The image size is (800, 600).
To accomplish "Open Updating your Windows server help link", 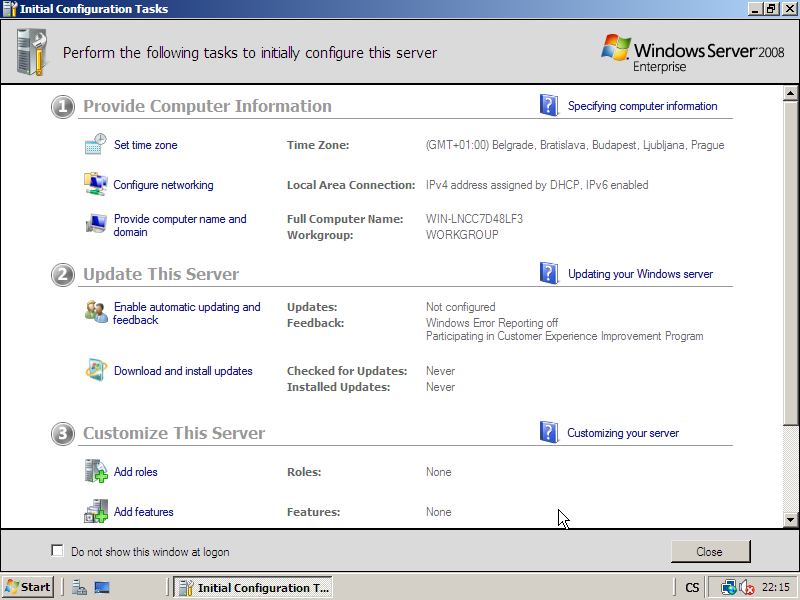I will pos(641,274).
